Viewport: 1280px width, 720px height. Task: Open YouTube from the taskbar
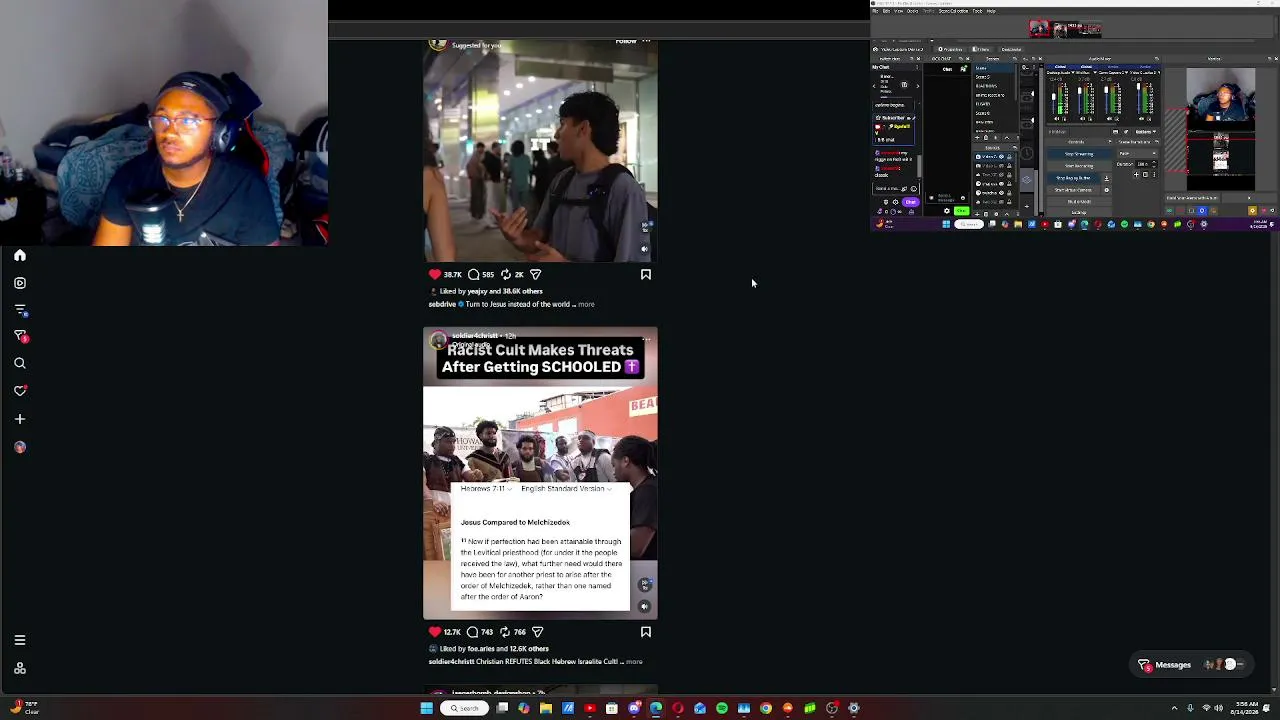[x=590, y=708]
